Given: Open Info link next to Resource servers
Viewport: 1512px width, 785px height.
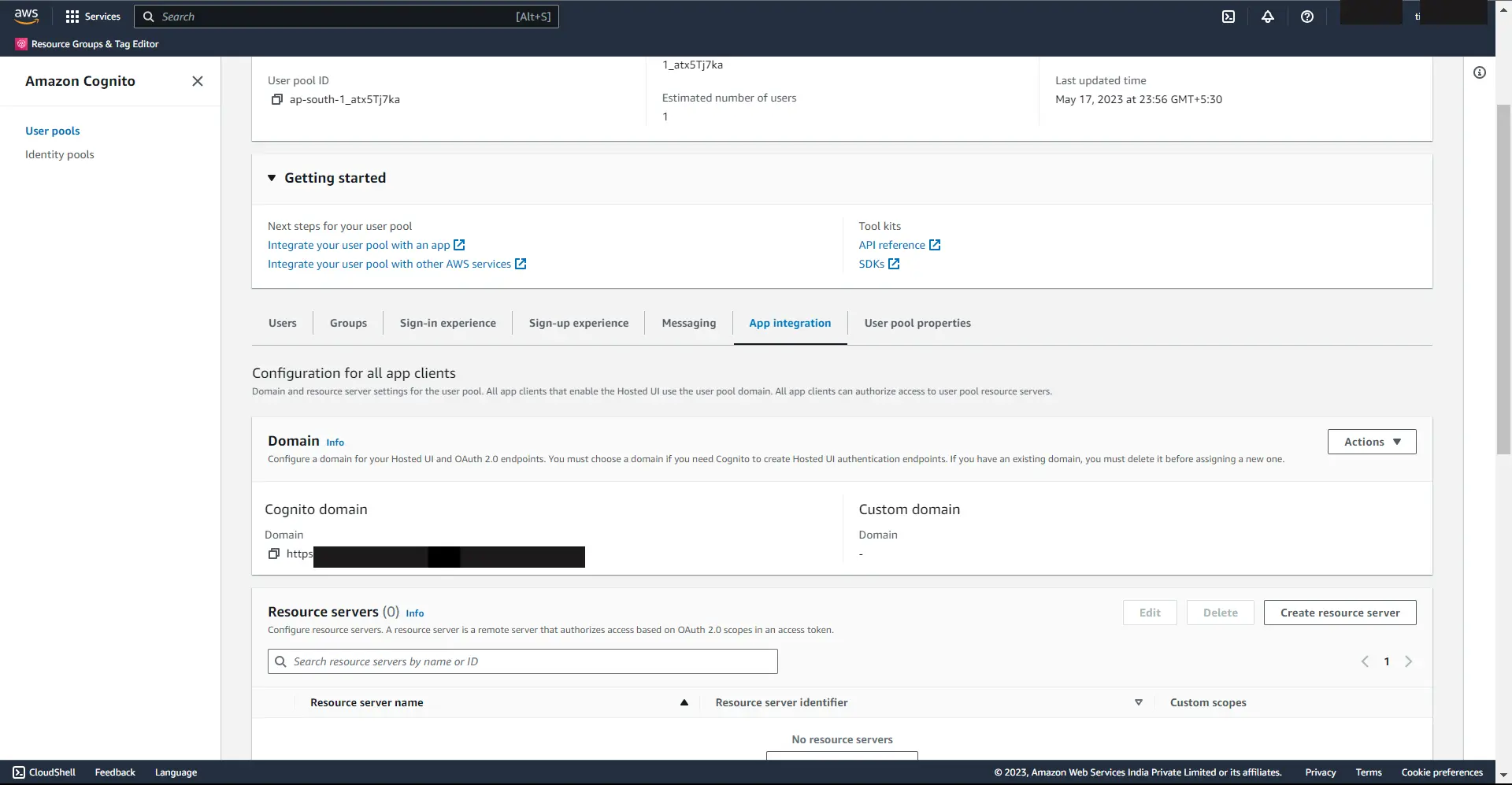Looking at the screenshot, I should click(x=415, y=613).
